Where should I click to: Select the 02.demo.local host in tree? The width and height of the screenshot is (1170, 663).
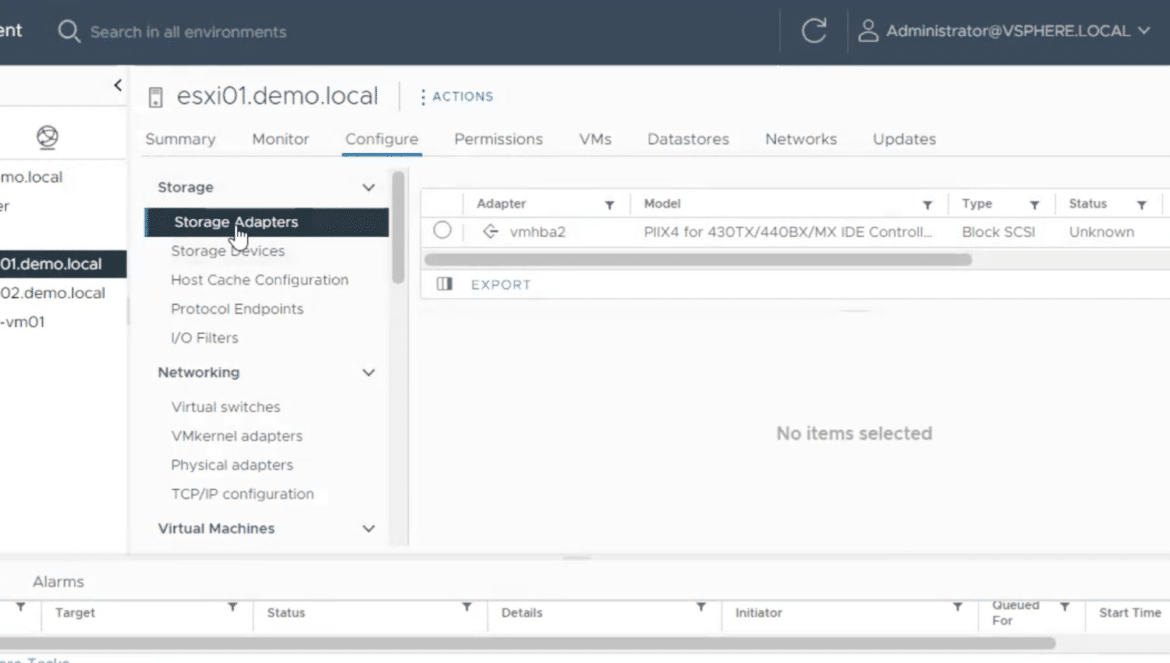pos(52,293)
